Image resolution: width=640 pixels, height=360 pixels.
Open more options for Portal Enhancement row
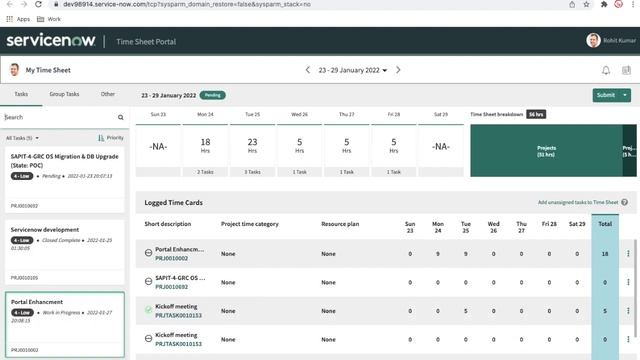click(628, 253)
